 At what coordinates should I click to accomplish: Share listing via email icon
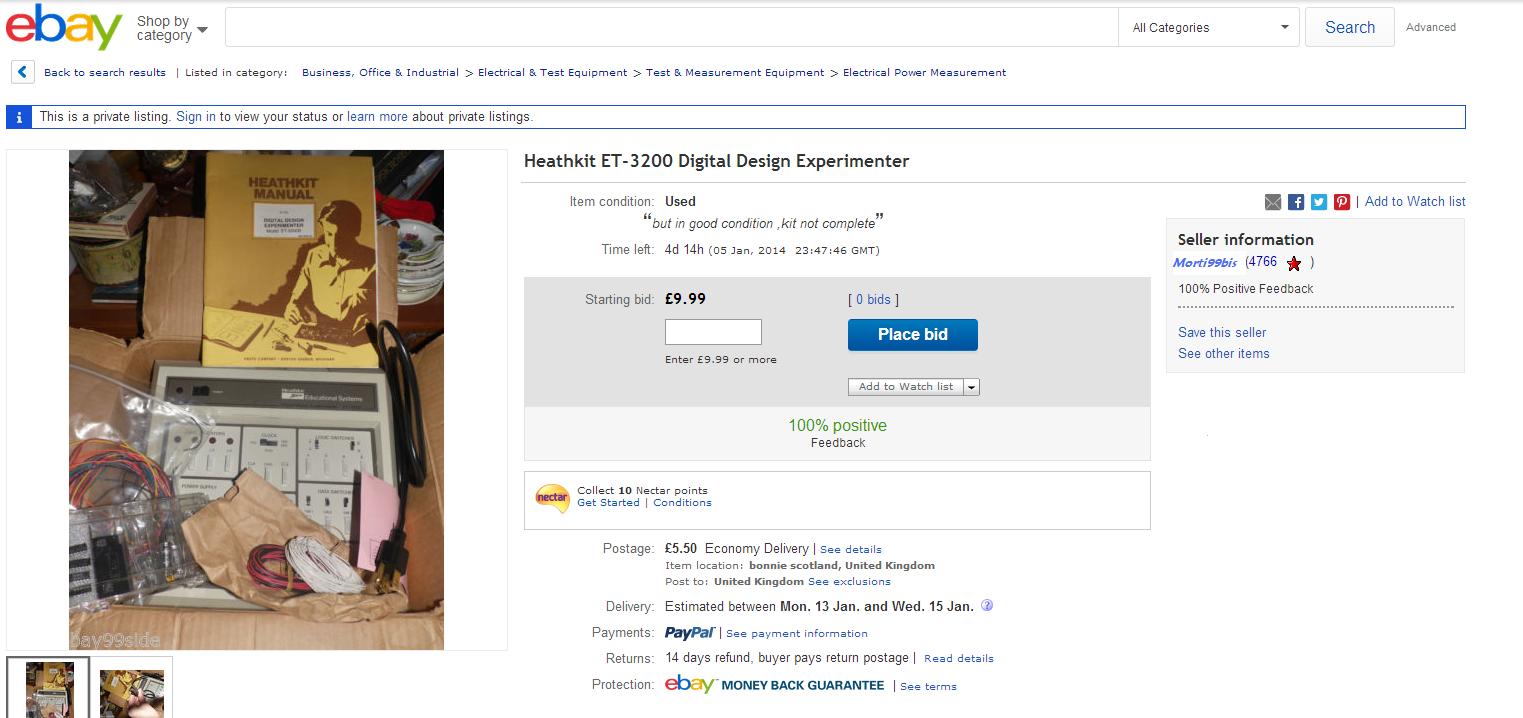tap(1272, 202)
